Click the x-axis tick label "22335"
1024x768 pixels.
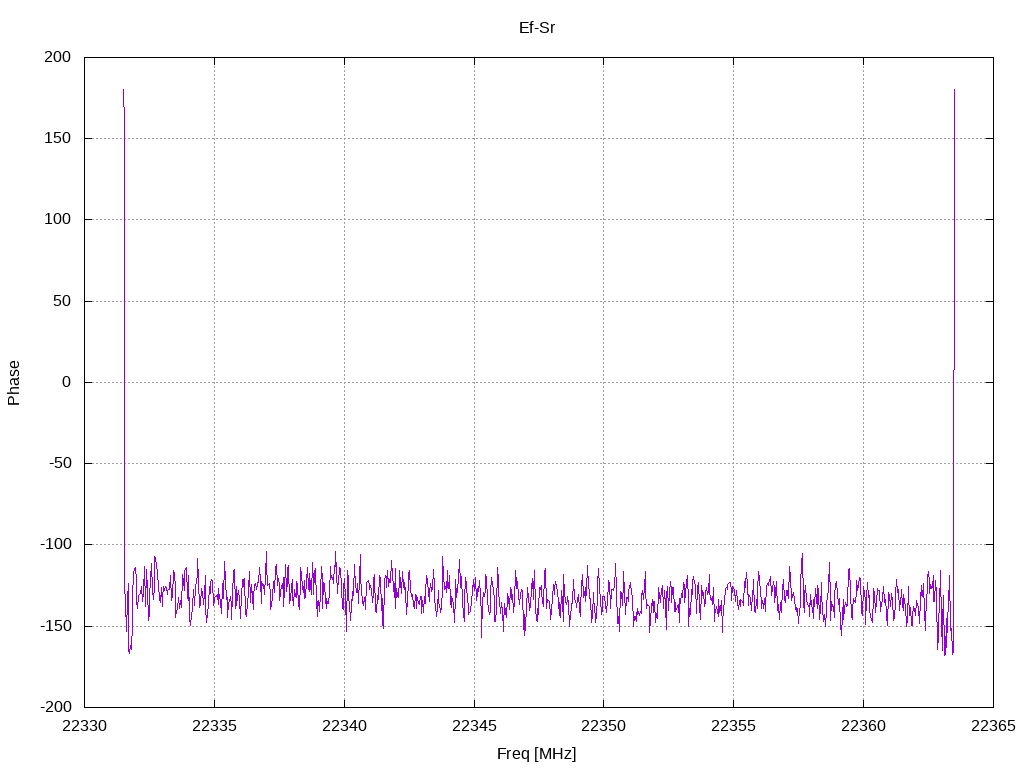pos(214,726)
